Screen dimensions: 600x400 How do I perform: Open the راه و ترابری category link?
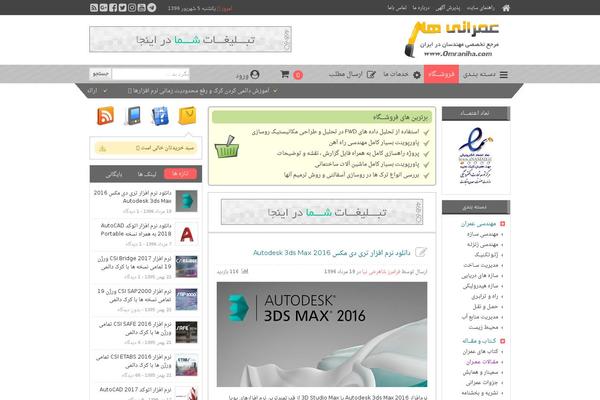484,296
